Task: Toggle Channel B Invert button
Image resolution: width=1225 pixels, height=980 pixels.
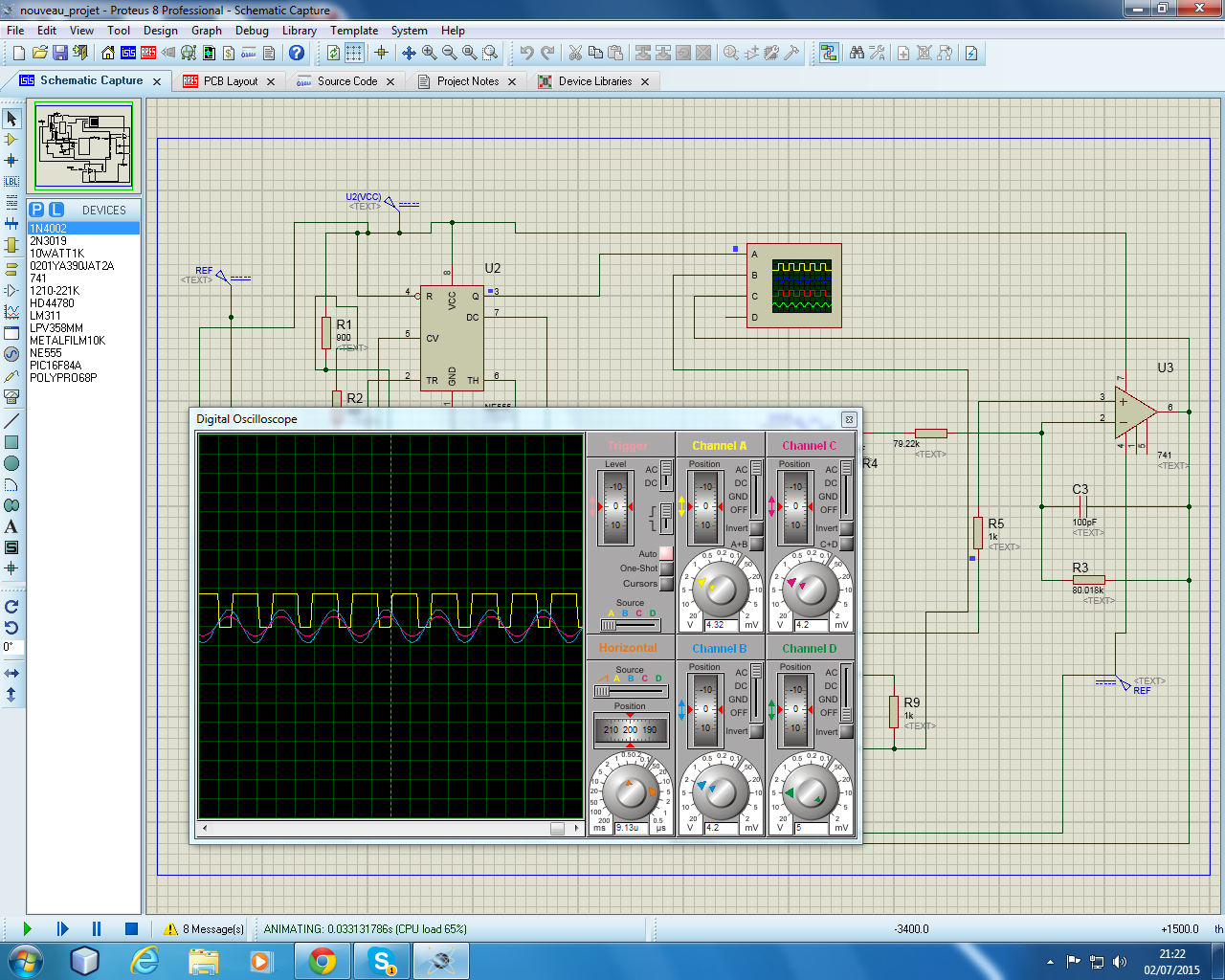Action: coord(756,731)
